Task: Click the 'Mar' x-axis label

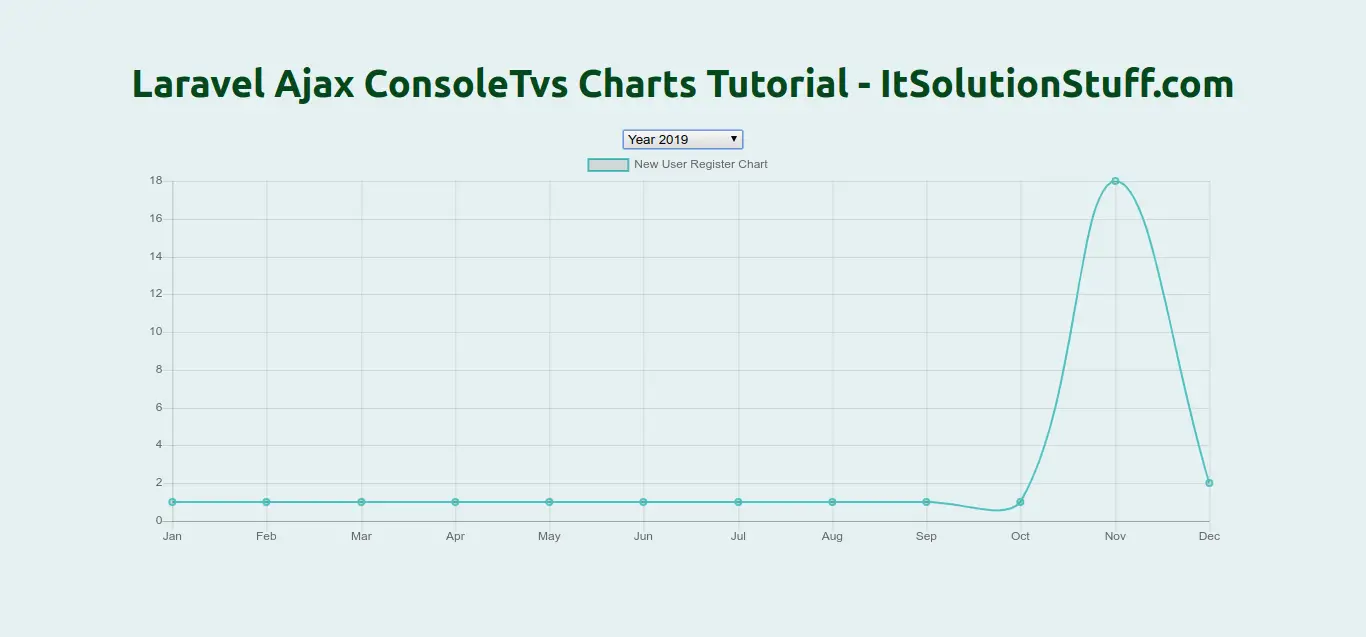Action: coord(361,537)
